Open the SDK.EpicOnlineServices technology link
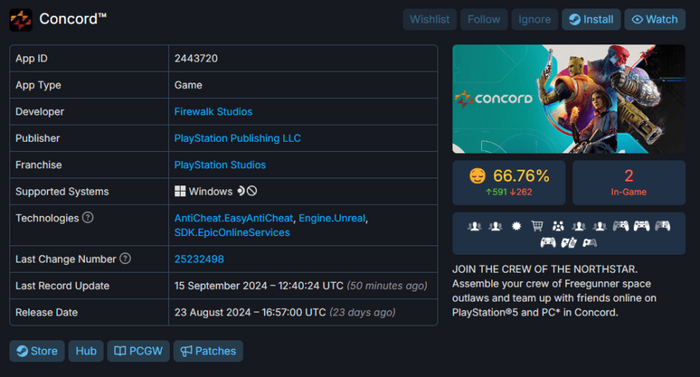The height and width of the screenshot is (377, 700). (232, 232)
